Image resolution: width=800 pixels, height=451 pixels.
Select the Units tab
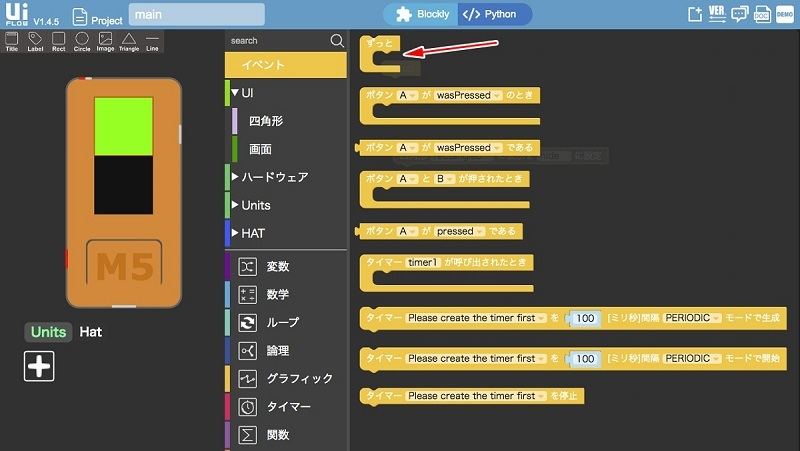point(48,332)
